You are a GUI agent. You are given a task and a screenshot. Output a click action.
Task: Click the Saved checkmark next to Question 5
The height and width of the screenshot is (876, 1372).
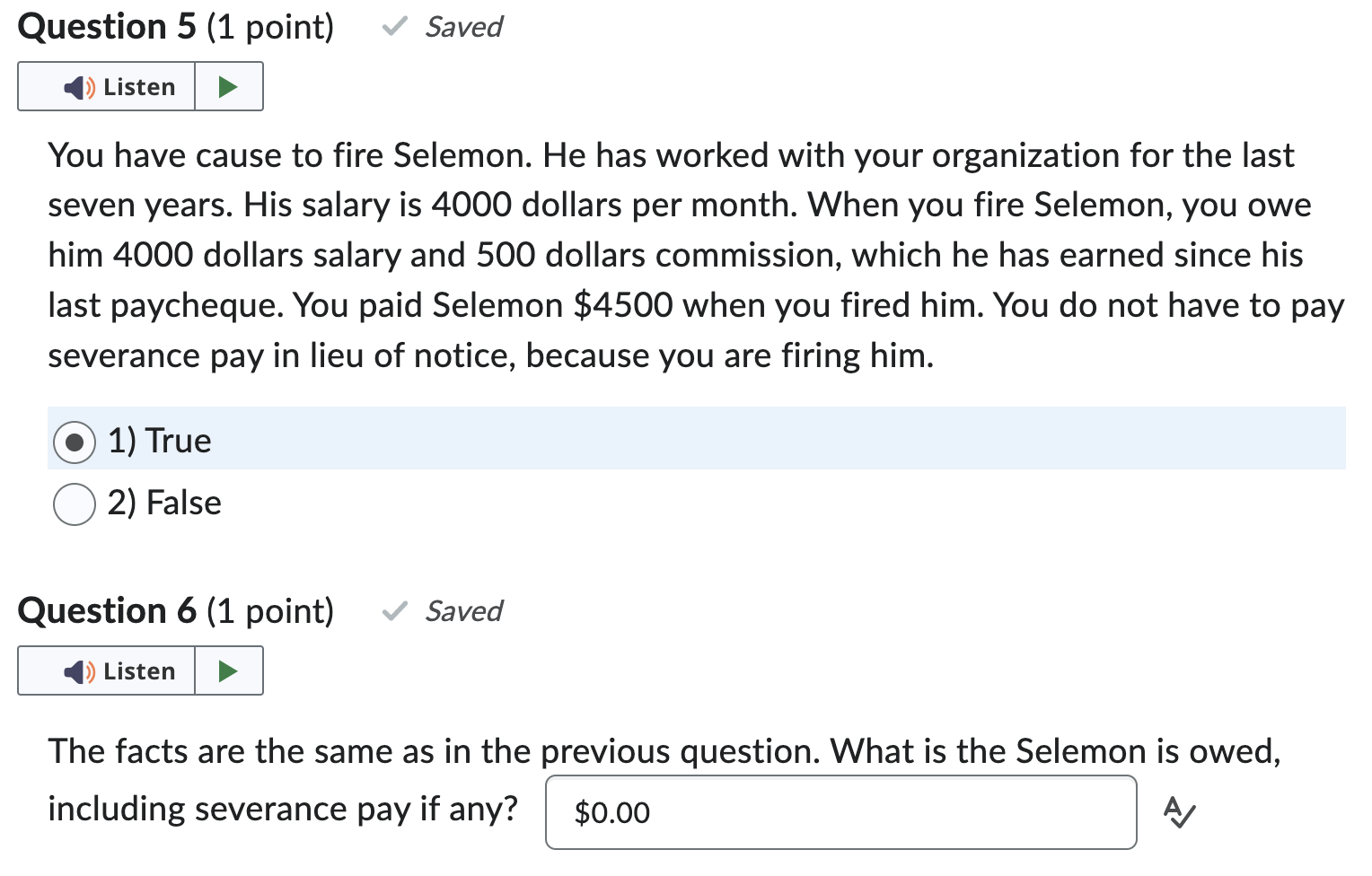393,27
